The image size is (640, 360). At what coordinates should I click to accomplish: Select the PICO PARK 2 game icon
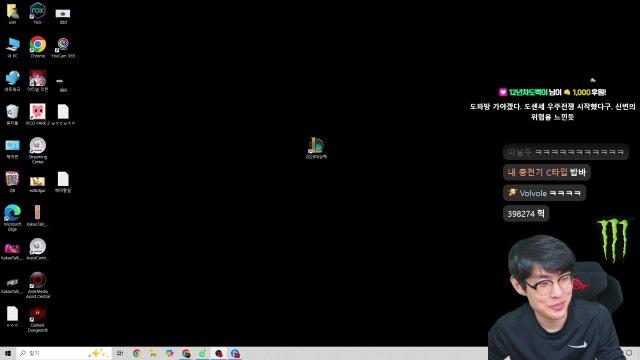click(x=38, y=114)
